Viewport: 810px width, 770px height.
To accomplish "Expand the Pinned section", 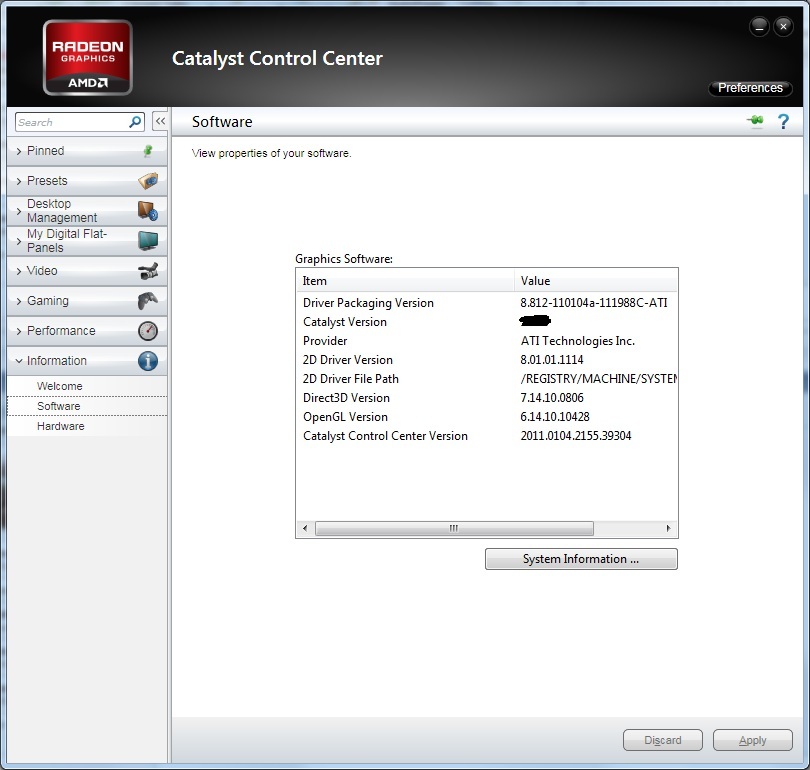I will coord(87,151).
